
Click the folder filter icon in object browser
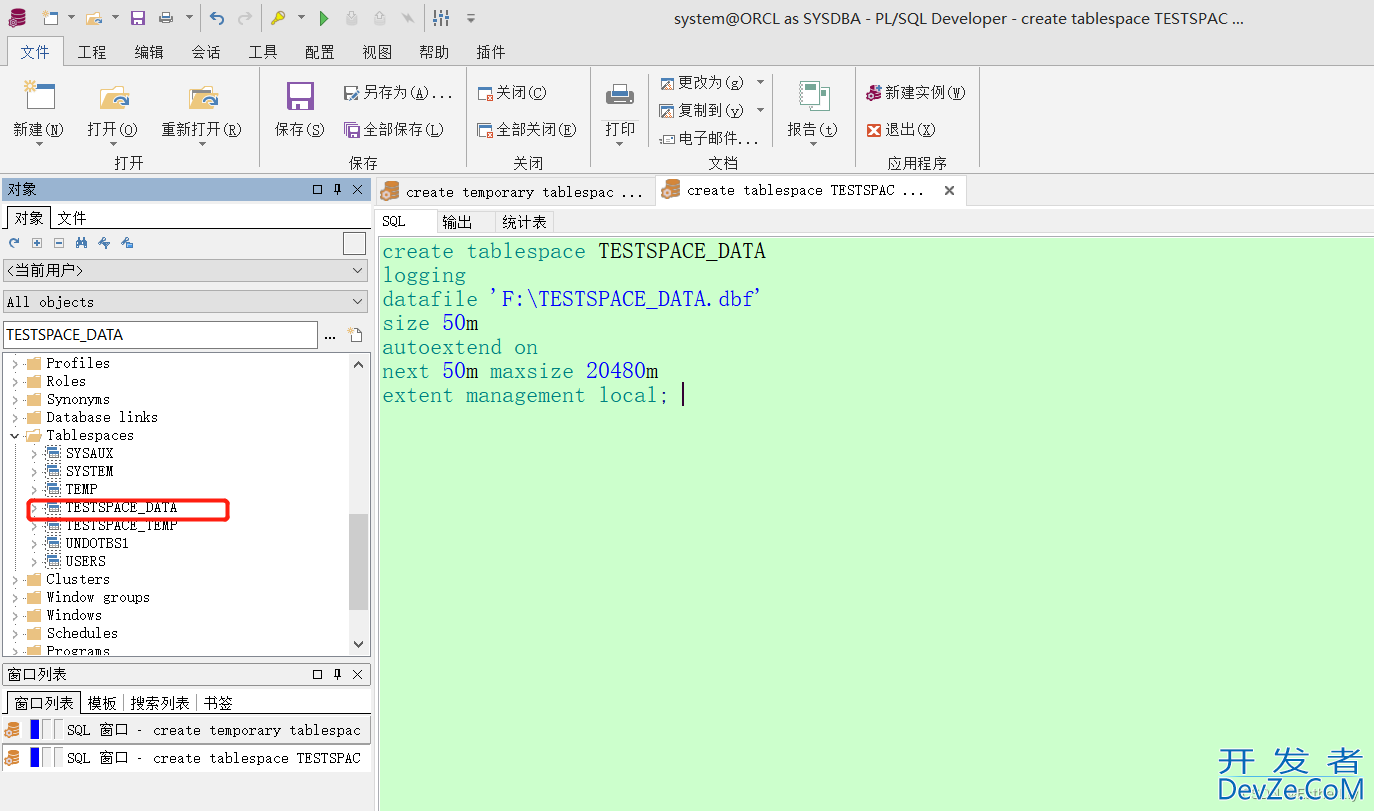(127, 243)
